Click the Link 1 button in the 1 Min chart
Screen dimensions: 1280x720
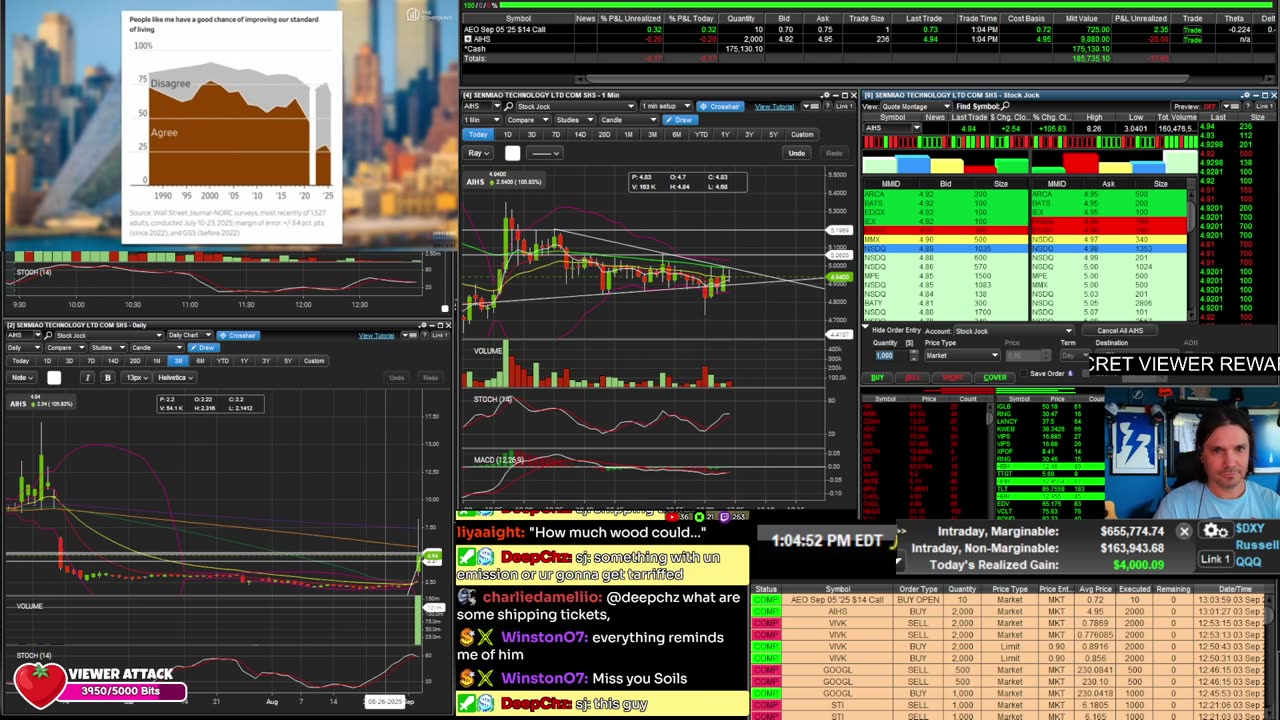pos(843,106)
